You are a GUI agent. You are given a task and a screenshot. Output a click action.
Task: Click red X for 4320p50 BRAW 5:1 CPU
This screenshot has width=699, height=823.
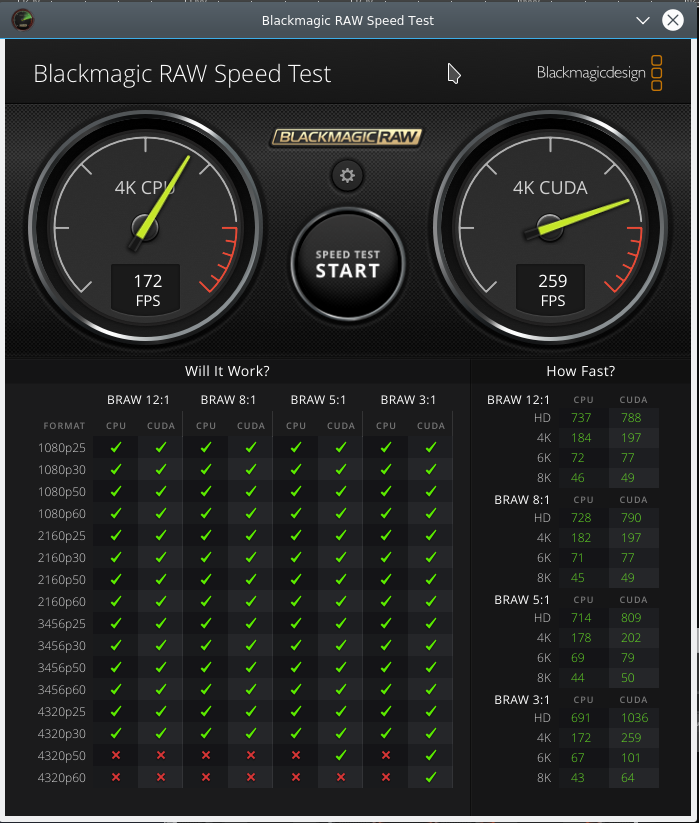pyautogui.click(x=296, y=755)
